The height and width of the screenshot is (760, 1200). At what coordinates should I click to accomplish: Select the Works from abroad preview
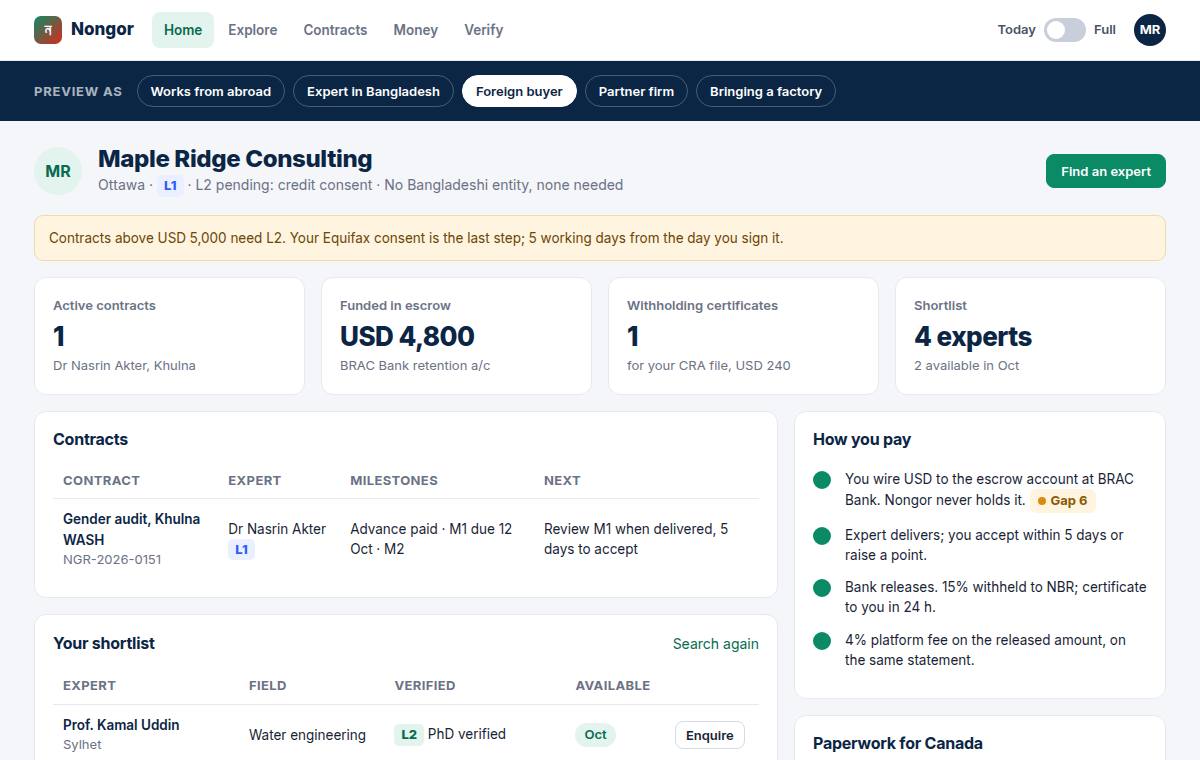[x=211, y=91]
